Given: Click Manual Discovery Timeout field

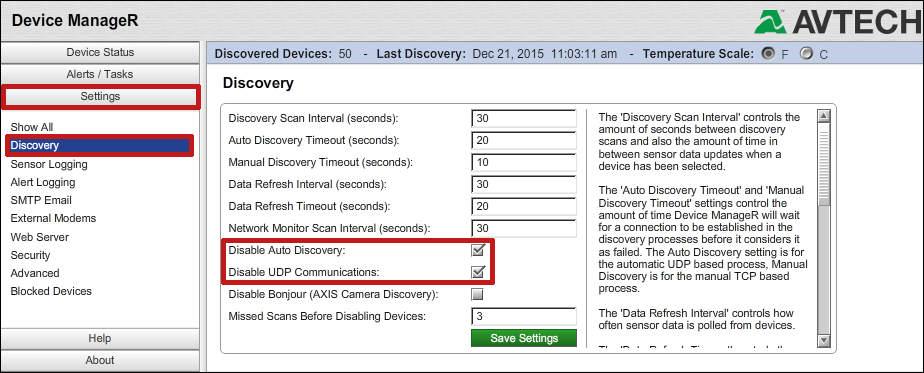Looking at the screenshot, I should 524,162.
